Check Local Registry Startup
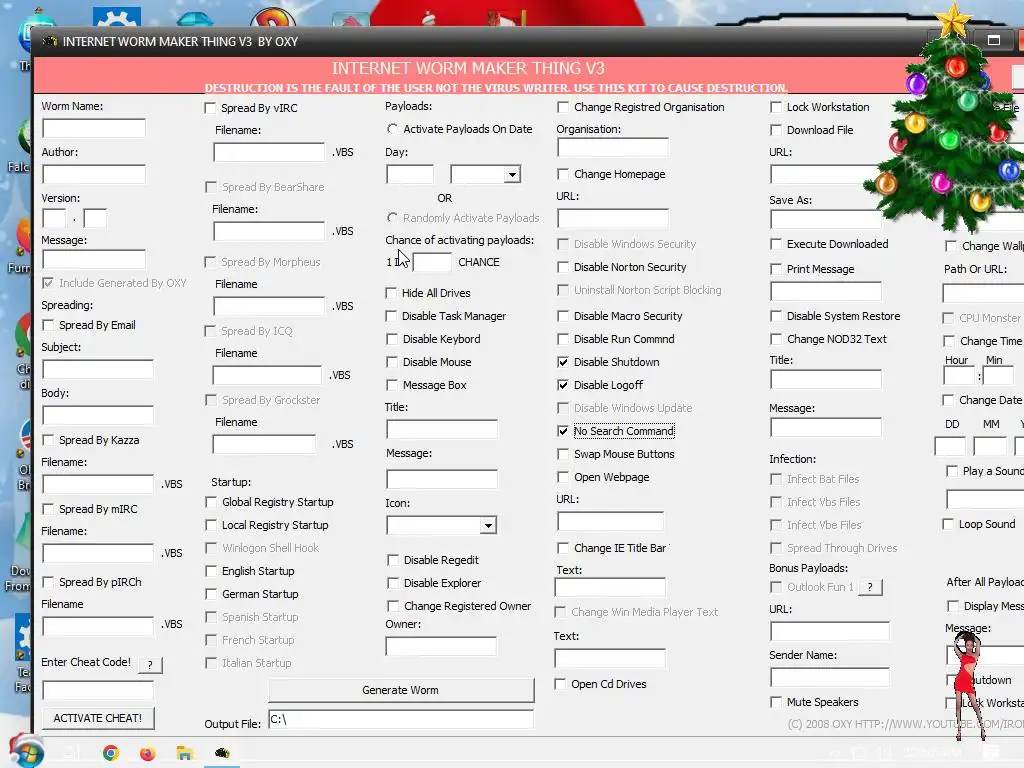This screenshot has width=1024, height=768. (210, 525)
